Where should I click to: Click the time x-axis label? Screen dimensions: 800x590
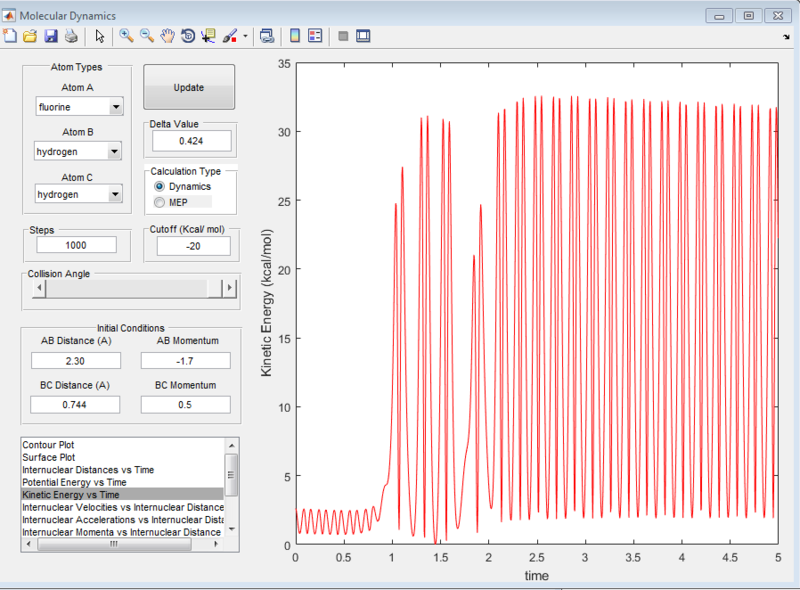(537, 576)
